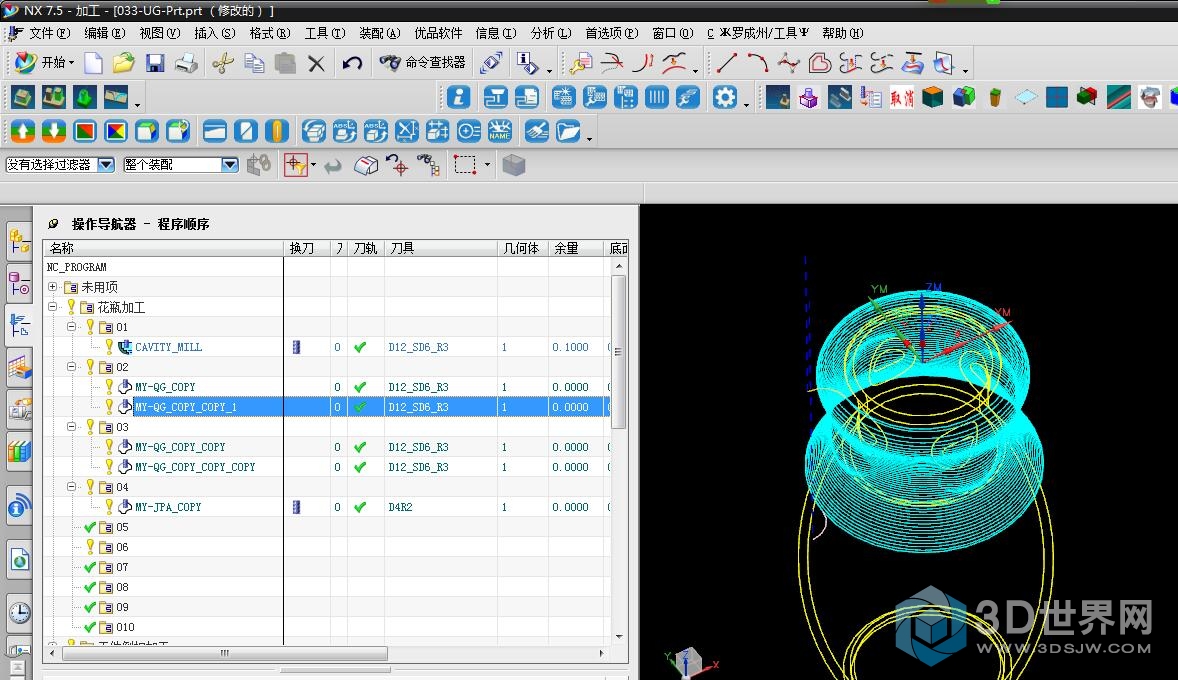
Task: Open the 没有选择过滤器 filter dropdown
Action: [105, 165]
